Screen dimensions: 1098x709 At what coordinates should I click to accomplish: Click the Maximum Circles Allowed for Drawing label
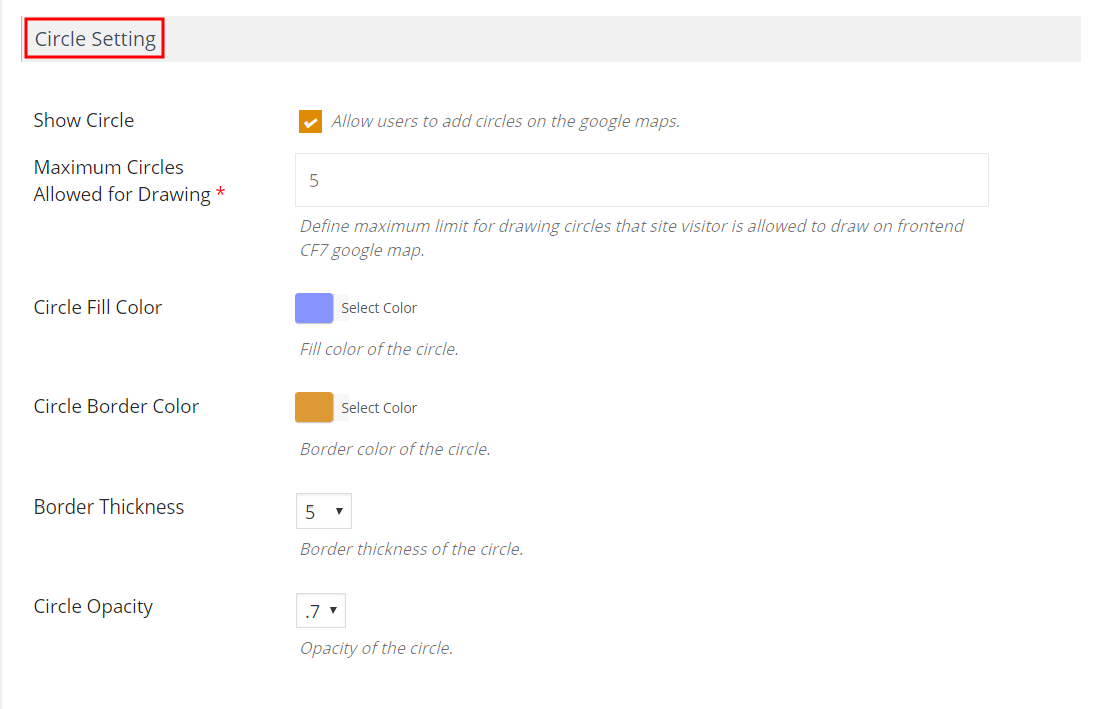tap(122, 181)
